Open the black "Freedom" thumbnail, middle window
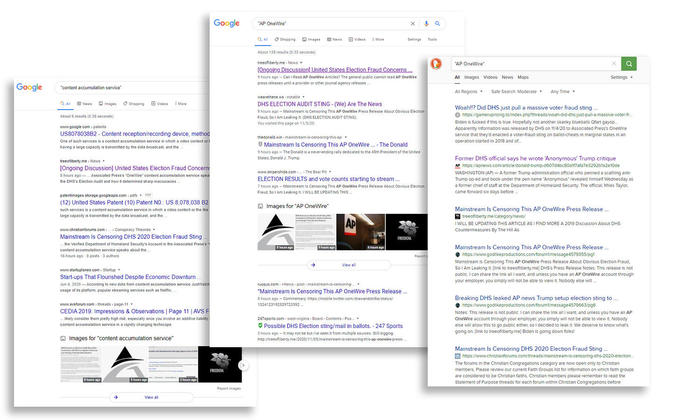 click(x=407, y=232)
